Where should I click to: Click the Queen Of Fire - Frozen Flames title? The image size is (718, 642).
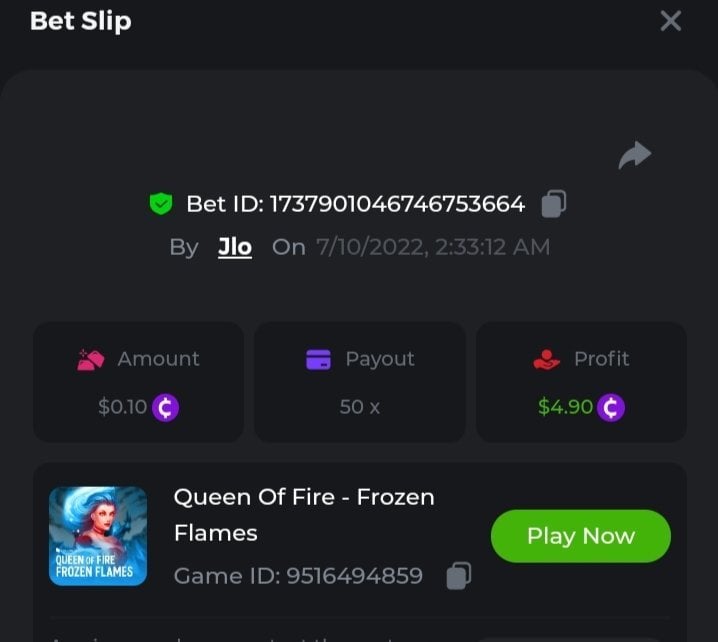click(x=304, y=515)
